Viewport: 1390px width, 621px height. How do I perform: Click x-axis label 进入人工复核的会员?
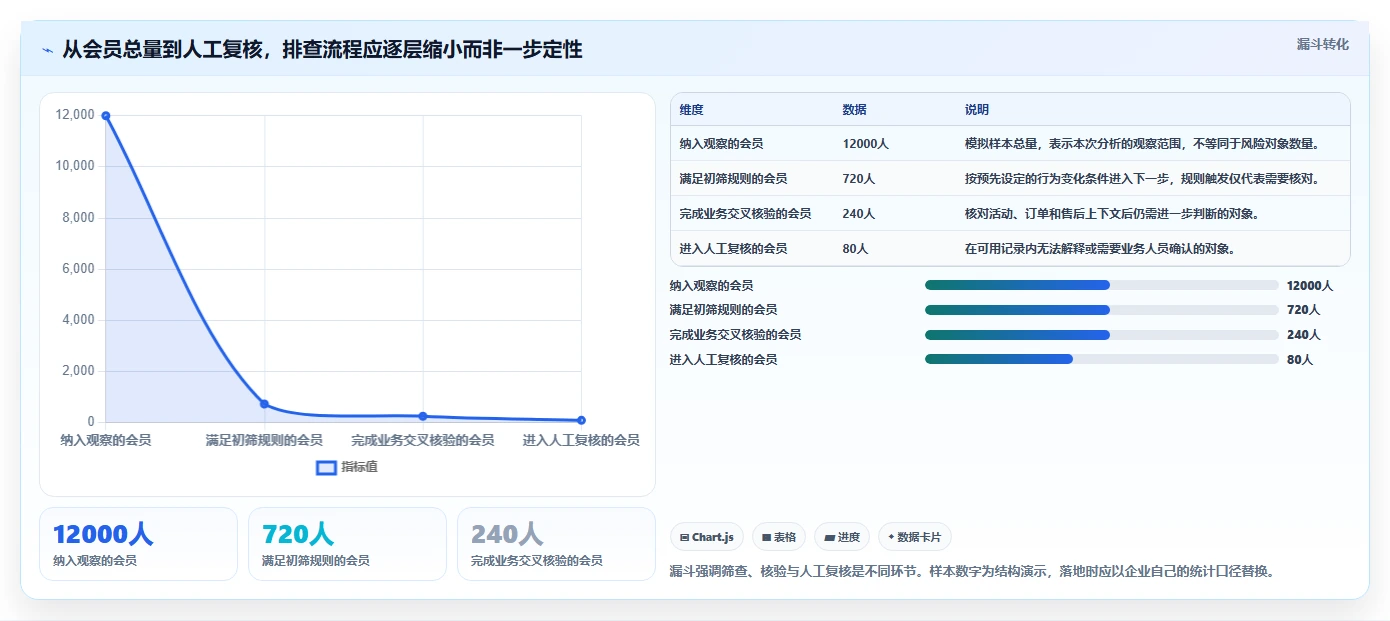(581, 440)
